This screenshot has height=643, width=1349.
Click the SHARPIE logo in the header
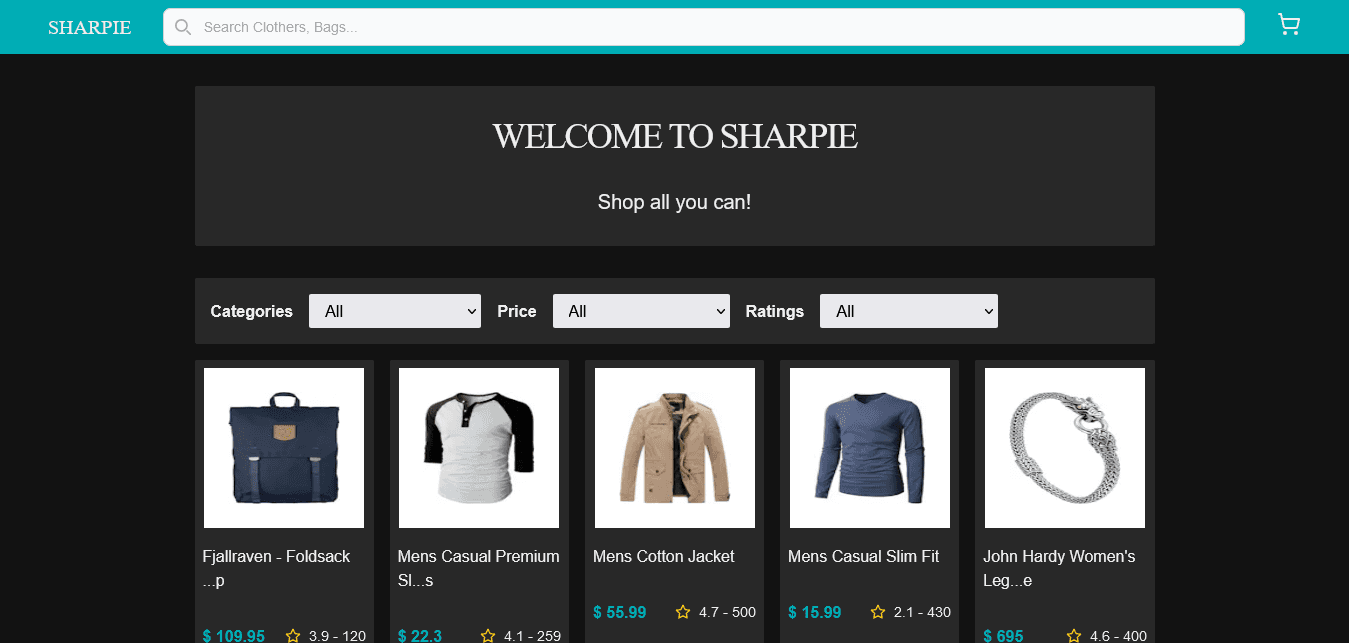click(89, 27)
